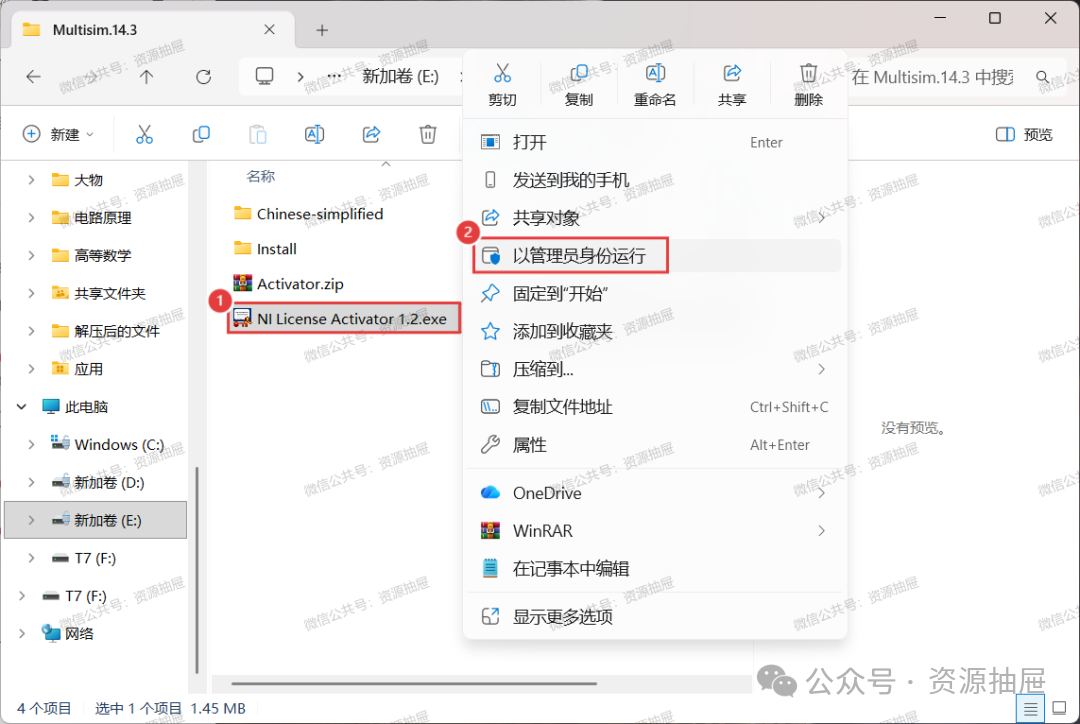
Task: Go back with the back arrow
Action: 33,77
